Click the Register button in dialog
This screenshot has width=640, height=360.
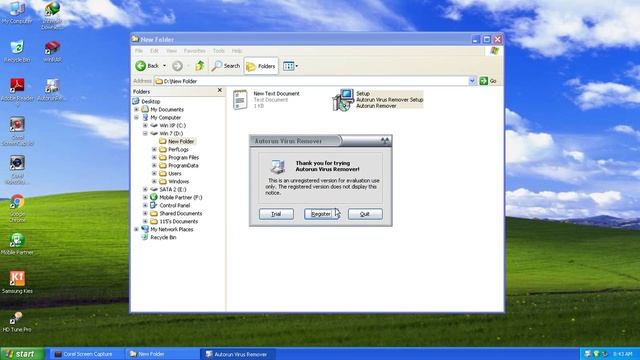click(321, 214)
